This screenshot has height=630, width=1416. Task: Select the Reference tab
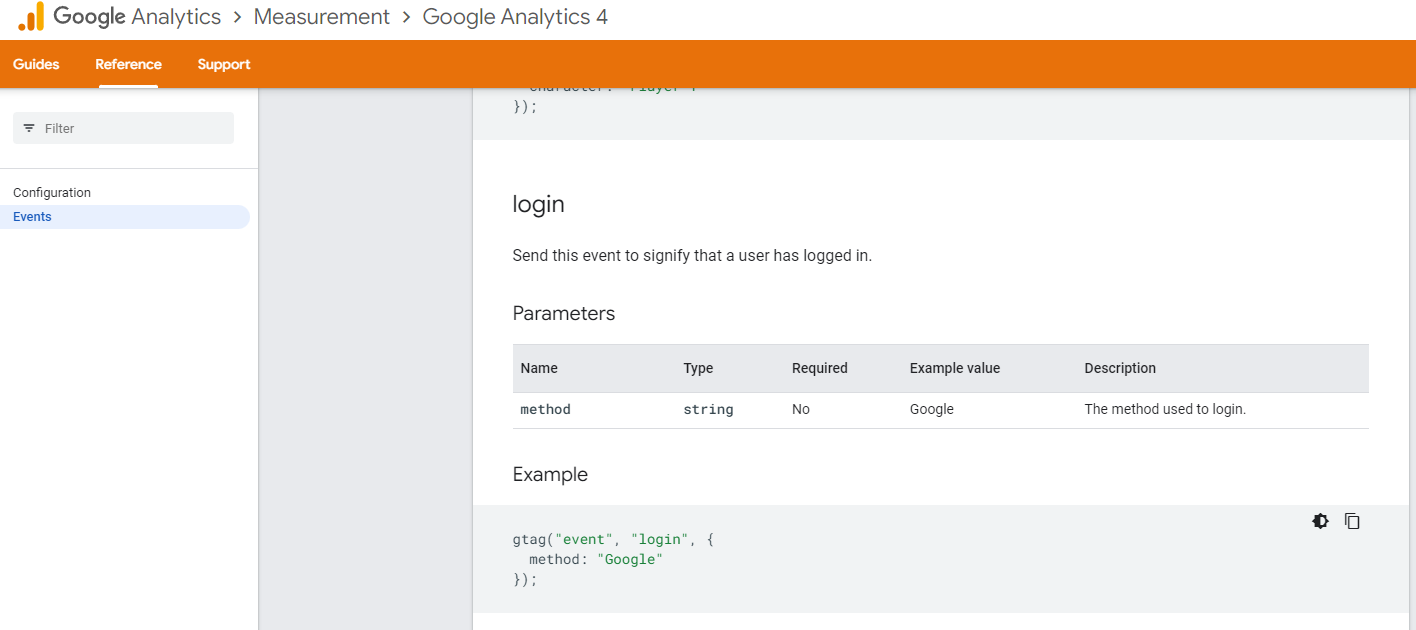[128, 64]
